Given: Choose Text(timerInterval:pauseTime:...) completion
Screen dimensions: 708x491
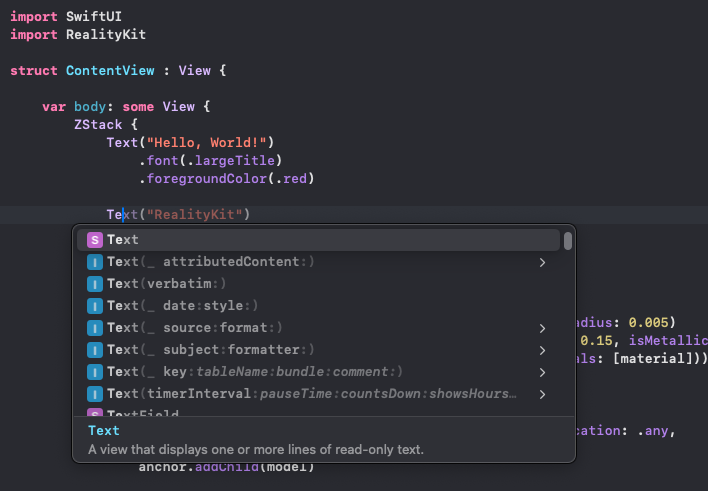Looking at the screenshot, I should 318,394.
